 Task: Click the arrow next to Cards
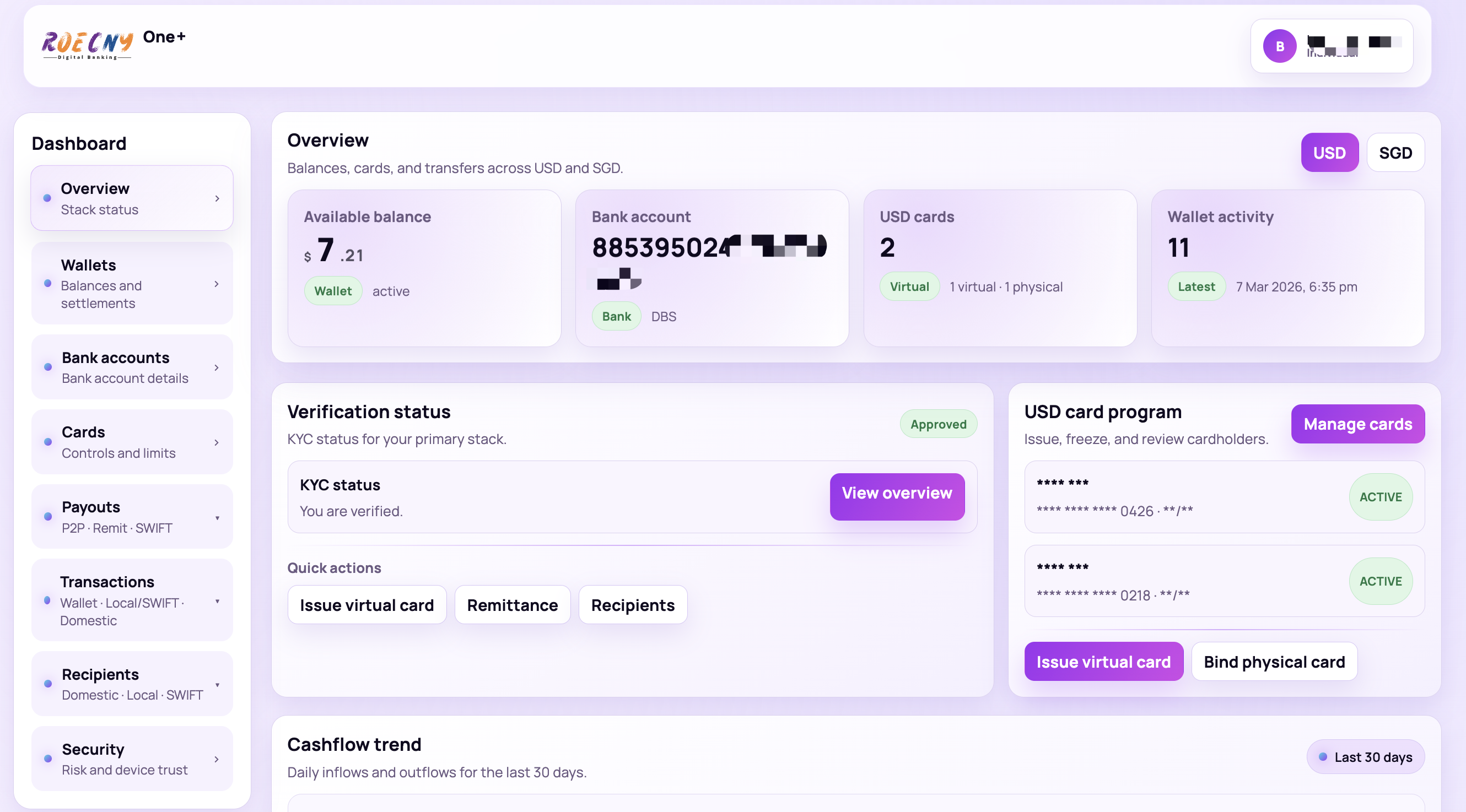point(217,442)
